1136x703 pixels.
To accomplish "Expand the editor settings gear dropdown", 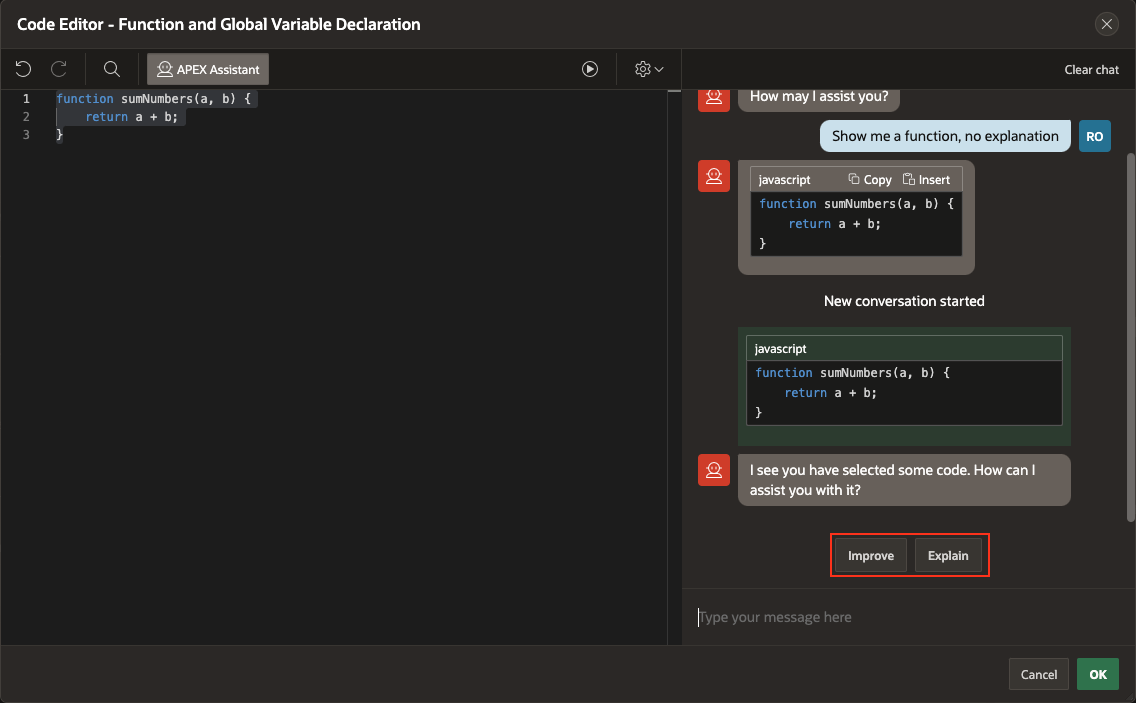I will 649,69.
